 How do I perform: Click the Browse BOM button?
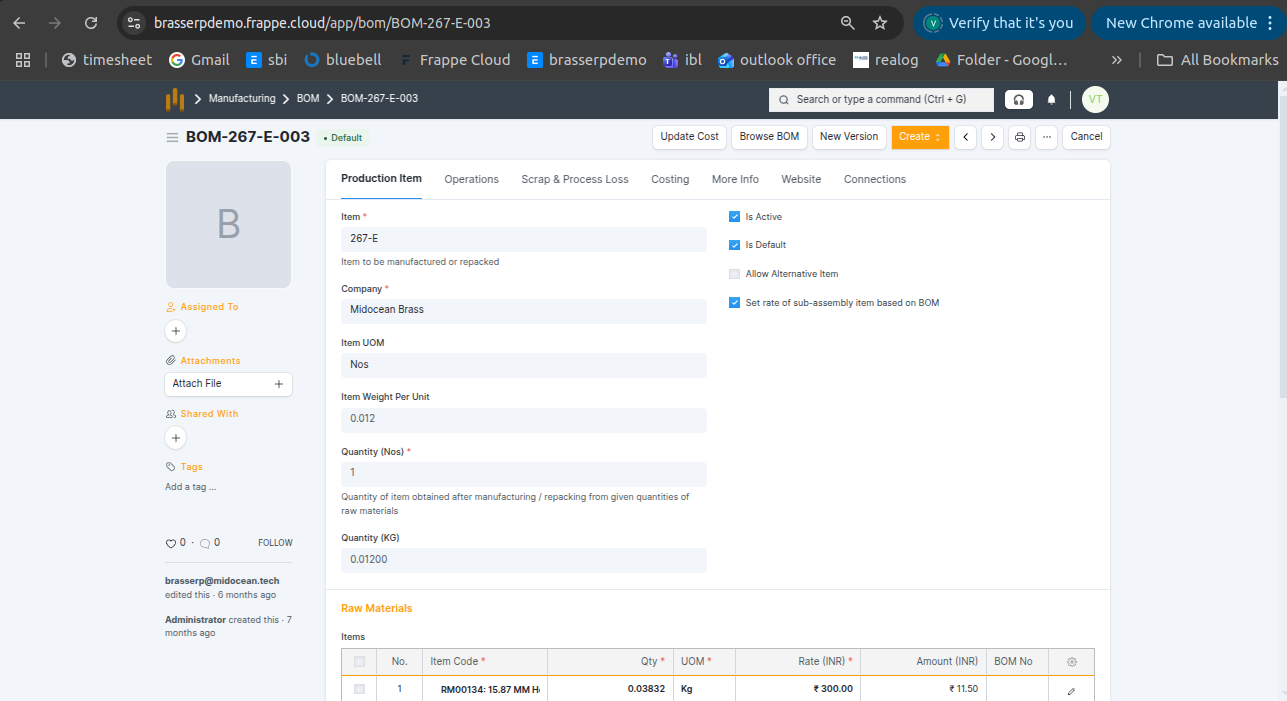(x=769, y=137)
